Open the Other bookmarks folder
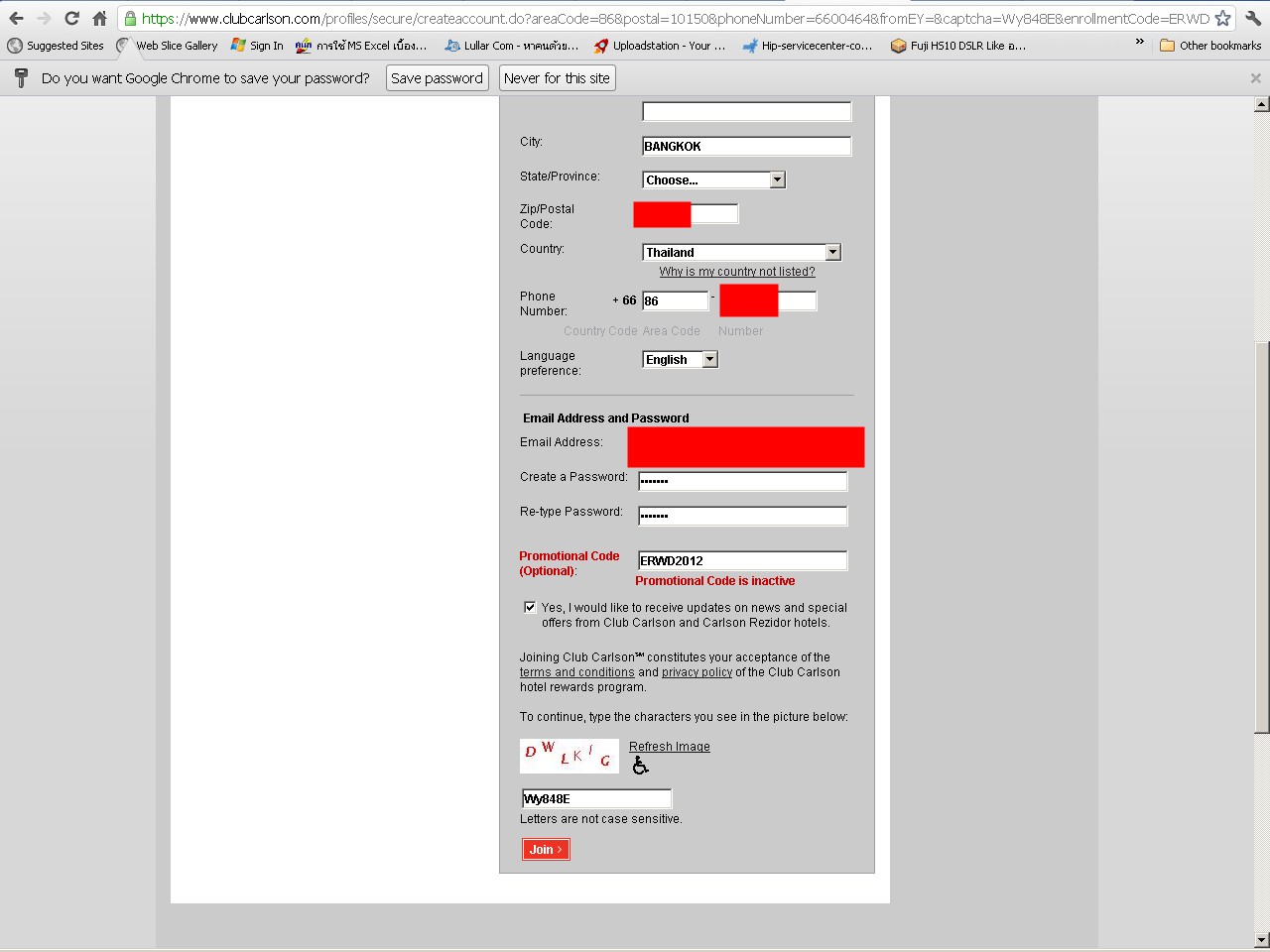Screen dimensions: 1270x952 click(x=1210, y=46)
